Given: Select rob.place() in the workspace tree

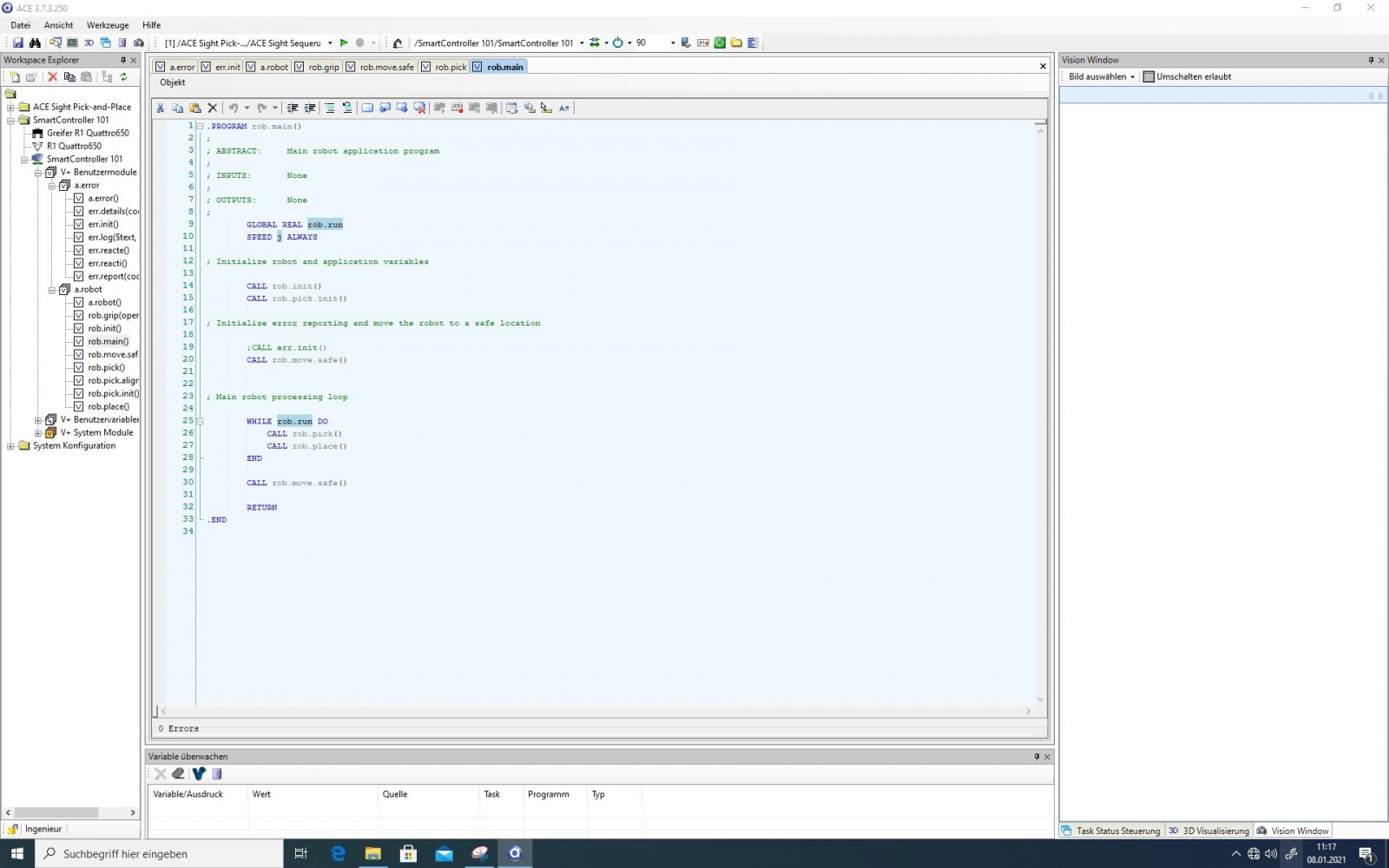Looking at the screenshot, I should pos(108,407).
